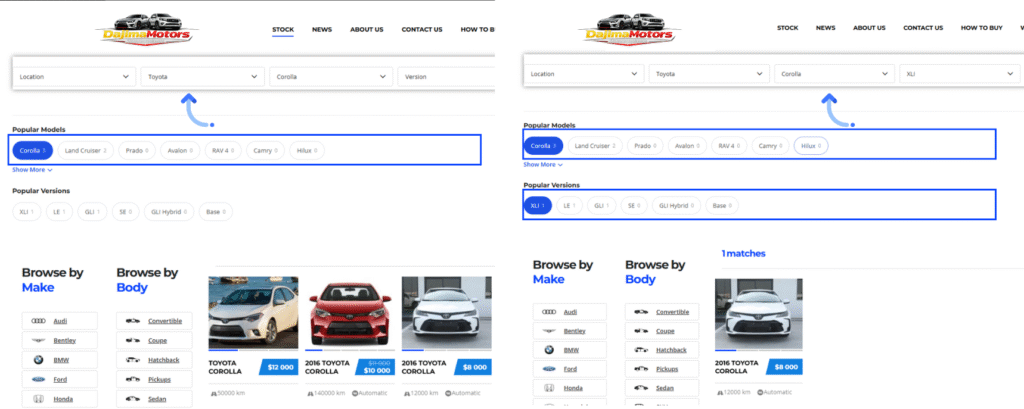
Task: Click the Honda logo in the left screenshot
Action: tap(39, 399)
